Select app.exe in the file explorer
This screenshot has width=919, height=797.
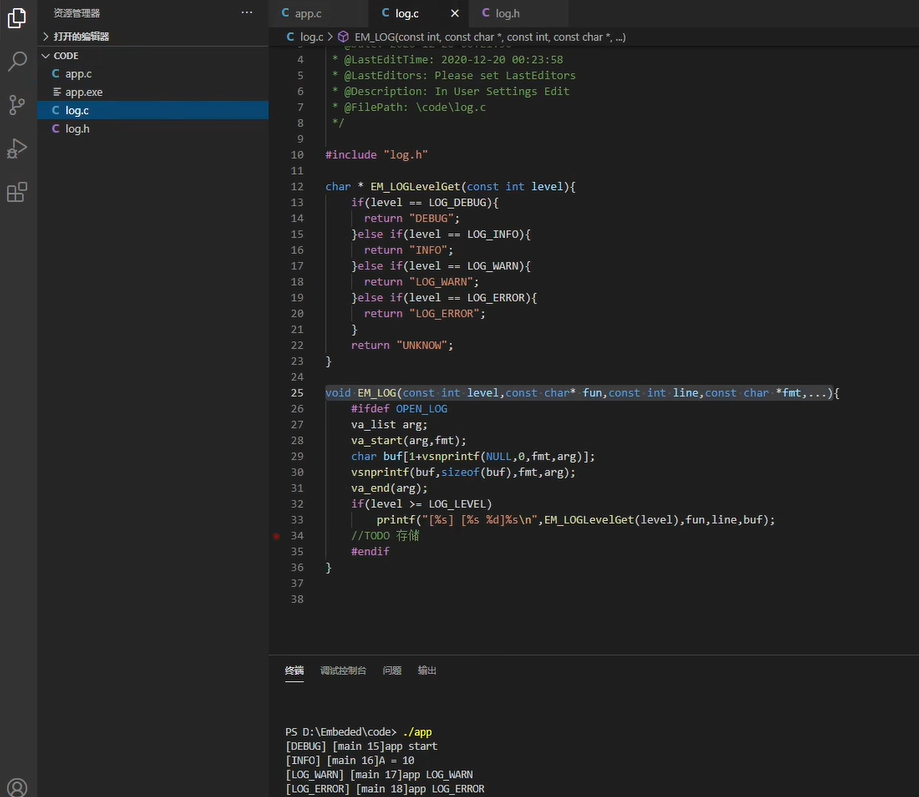coord(84,92)
